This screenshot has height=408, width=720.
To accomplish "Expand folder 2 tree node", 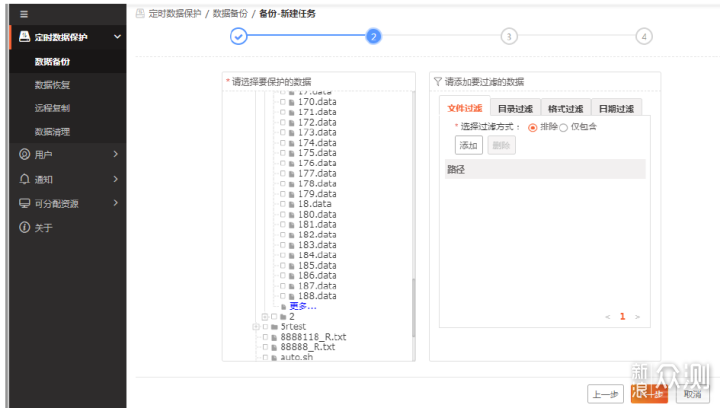I will point(264,317).
